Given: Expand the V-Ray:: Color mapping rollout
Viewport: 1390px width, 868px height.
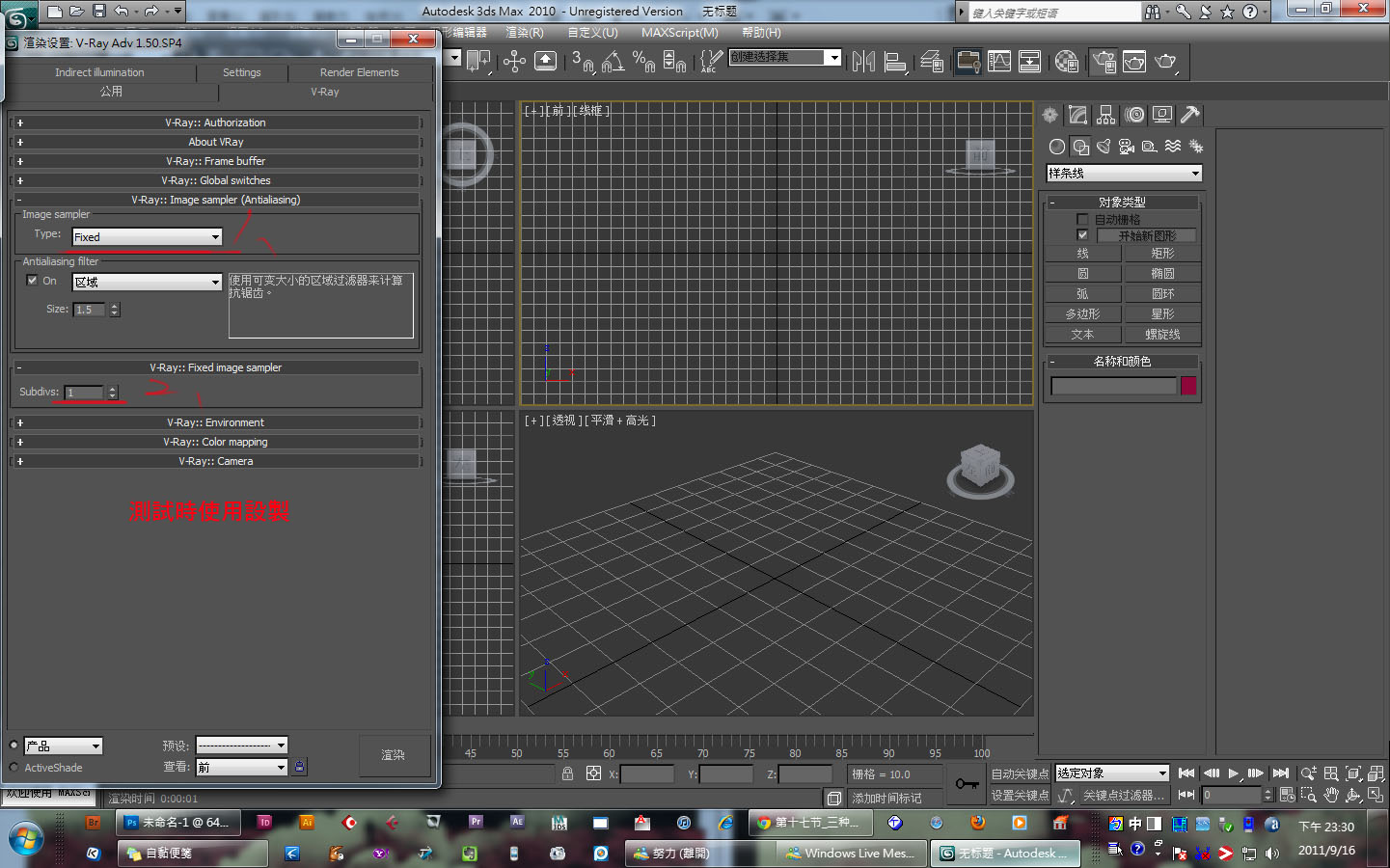Looking at the screenshot, I should coord(215,442).
